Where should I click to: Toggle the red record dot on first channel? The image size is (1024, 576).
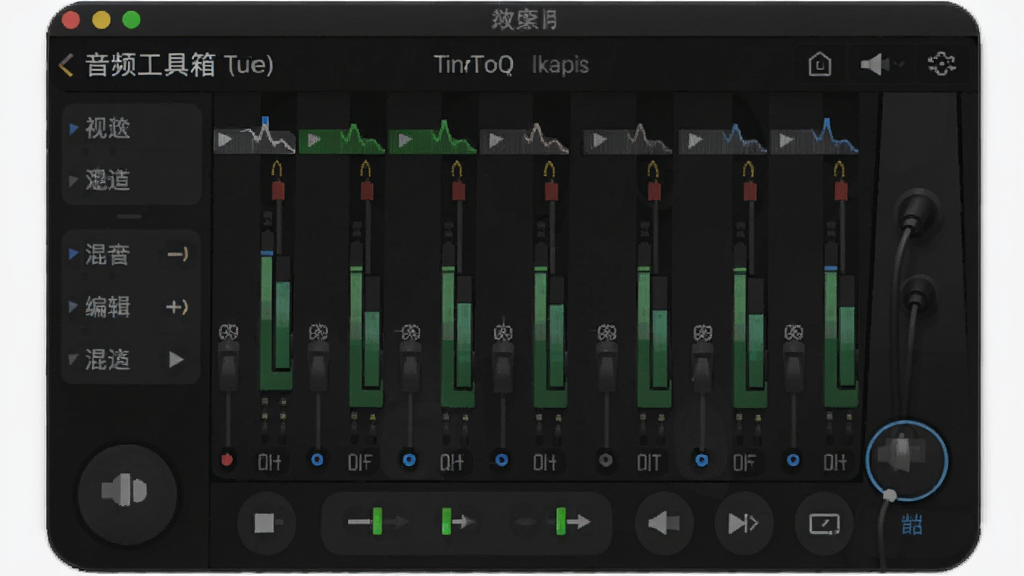tap(227, 460)
